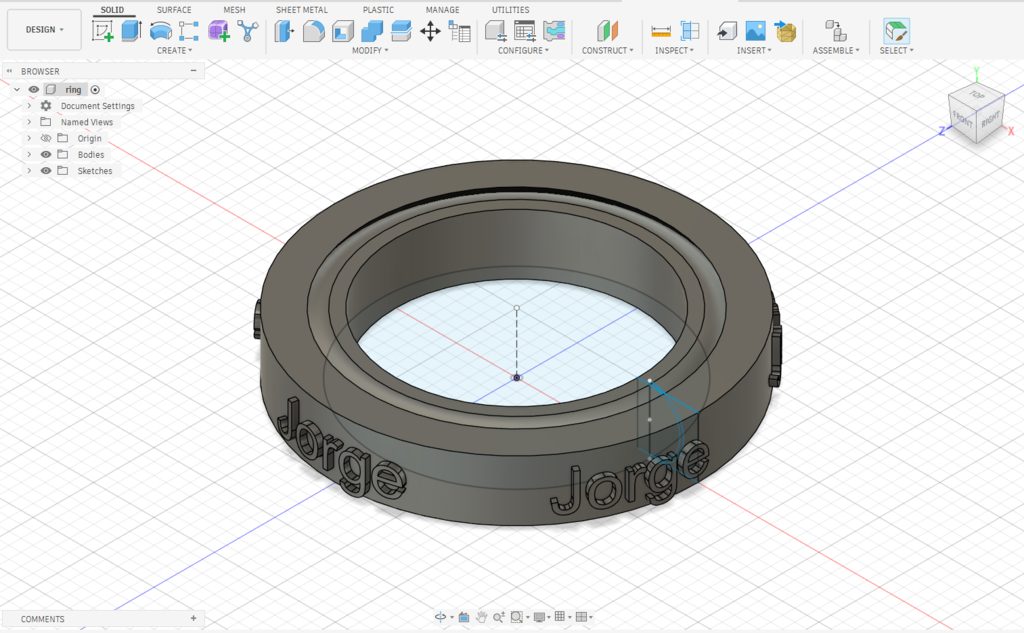1024x633 pixels.
Task: Click the Insert Mesh icon
Action: click(x=785, y=31)
